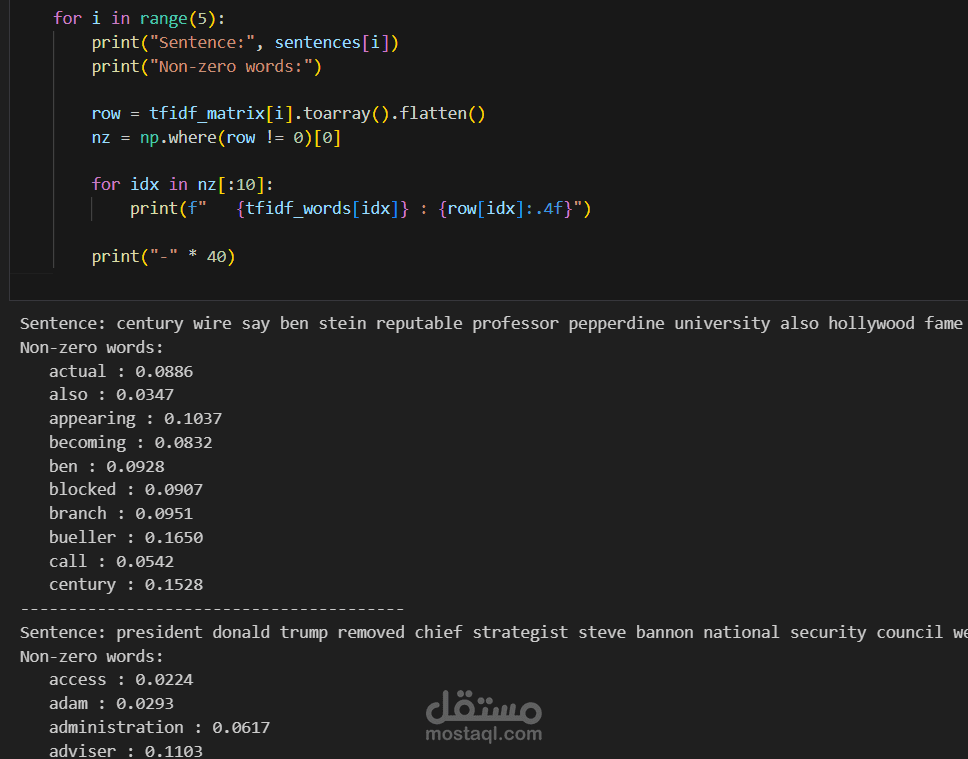Click the 'for idx in nz[:10]:' line
Screen dimensions: 968x759
pos(182,185)
